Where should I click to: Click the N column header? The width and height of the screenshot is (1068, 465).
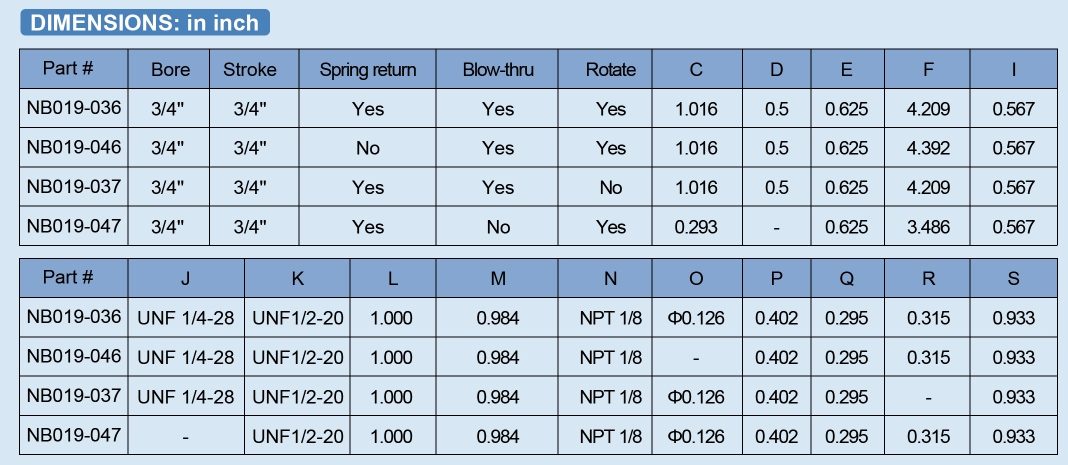coord(611,279)
